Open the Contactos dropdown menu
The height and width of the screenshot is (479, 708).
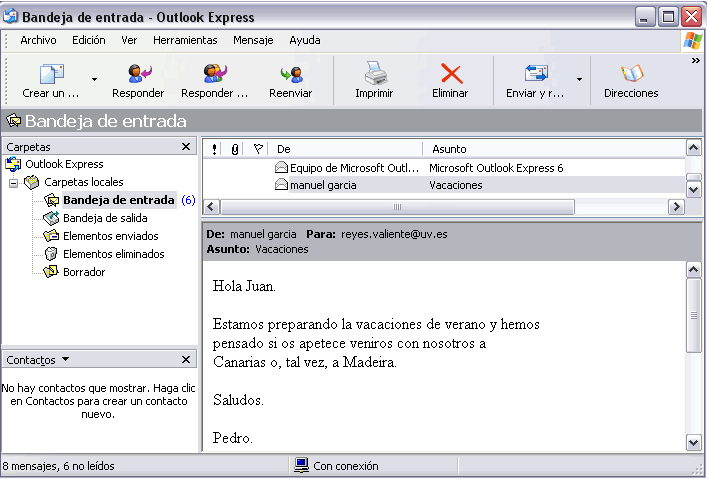click(65, 359)
